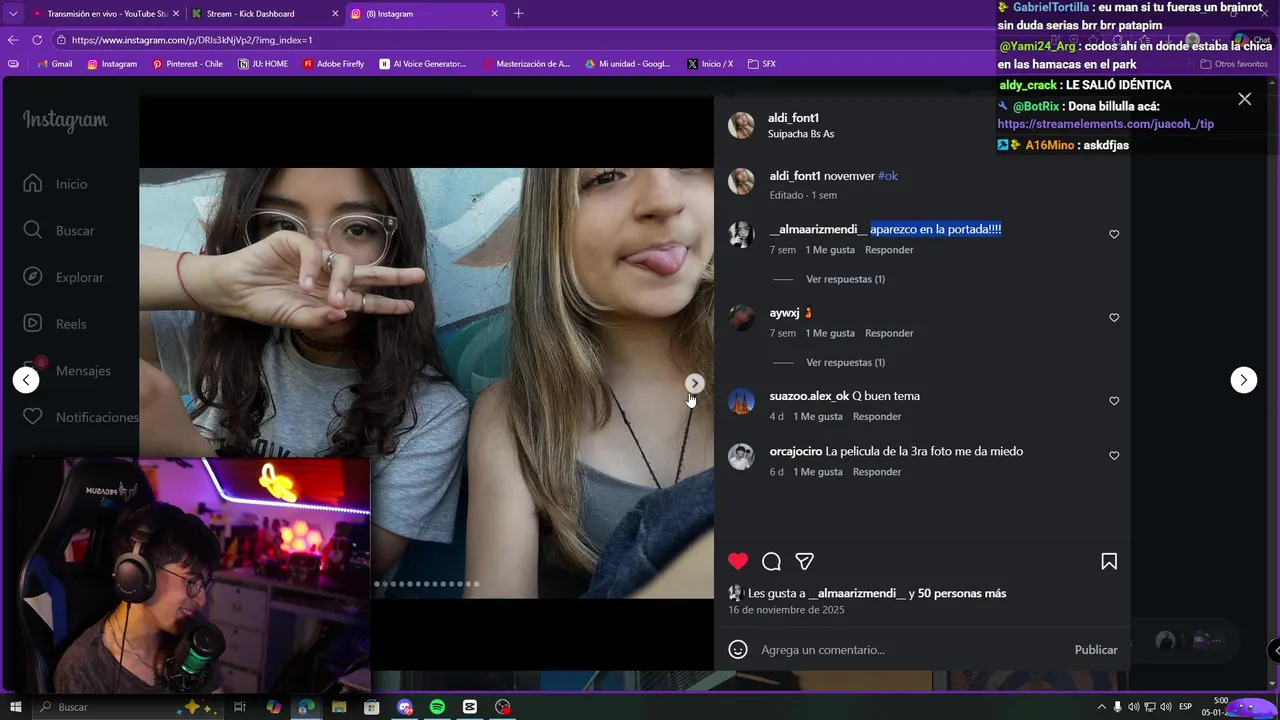Viewport: 1280px width, 720px height.
Task: Unlike the post with red heart
Action: (x=738, y=562)
